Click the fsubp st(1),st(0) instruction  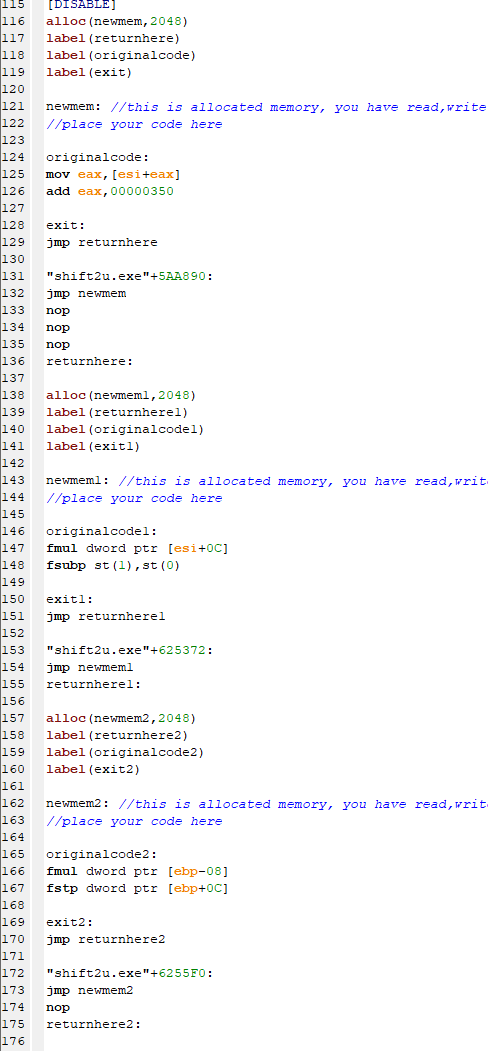pyautogui.click(x=113, y=566)
